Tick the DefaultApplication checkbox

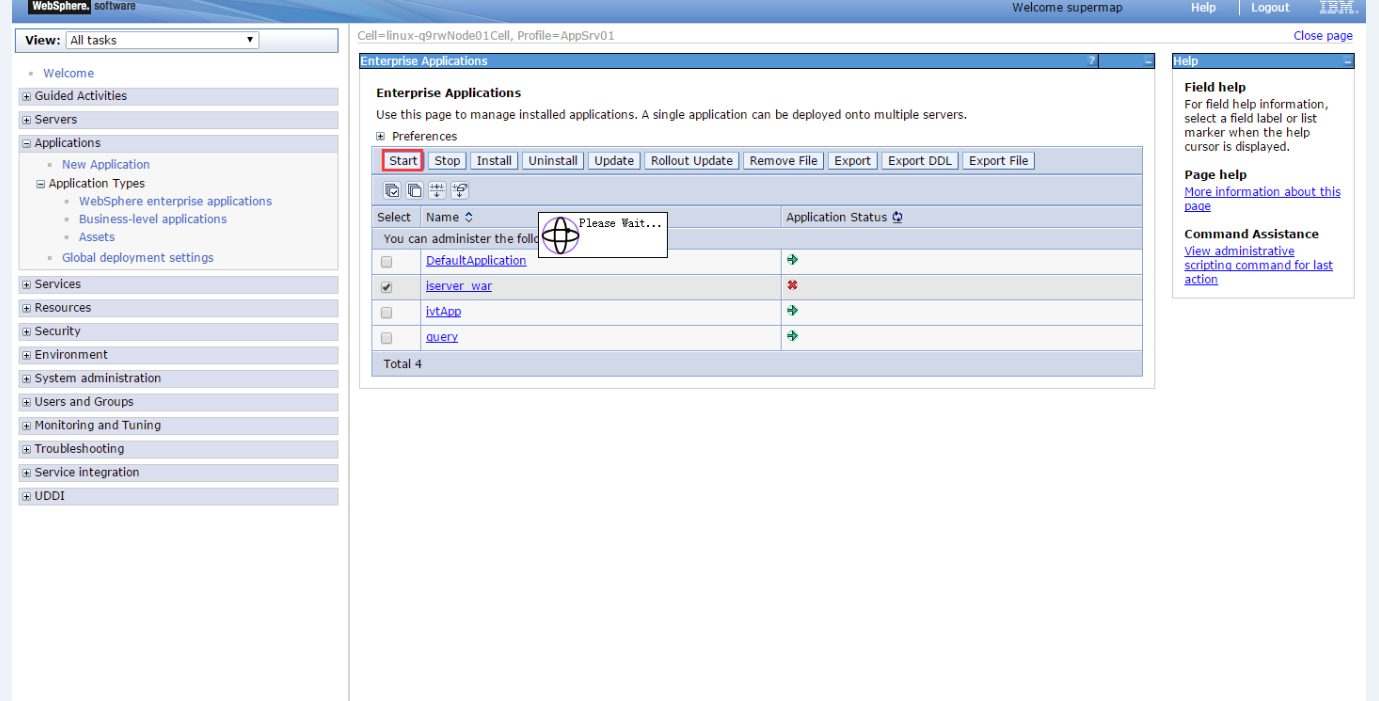pos(386,262)
